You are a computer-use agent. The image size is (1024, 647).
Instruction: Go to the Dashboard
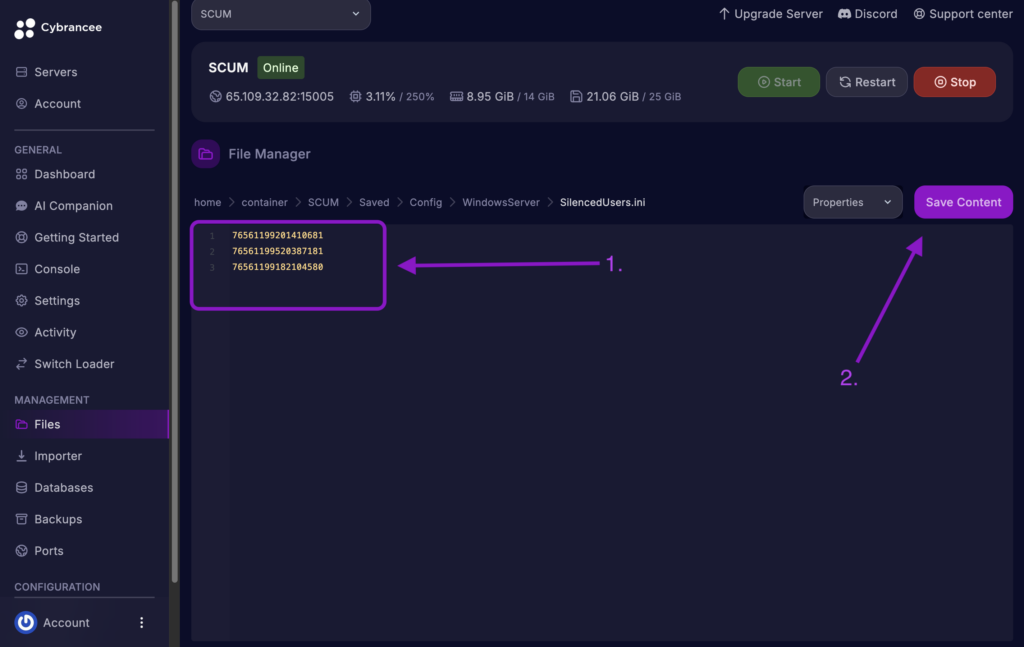(66, 173)
